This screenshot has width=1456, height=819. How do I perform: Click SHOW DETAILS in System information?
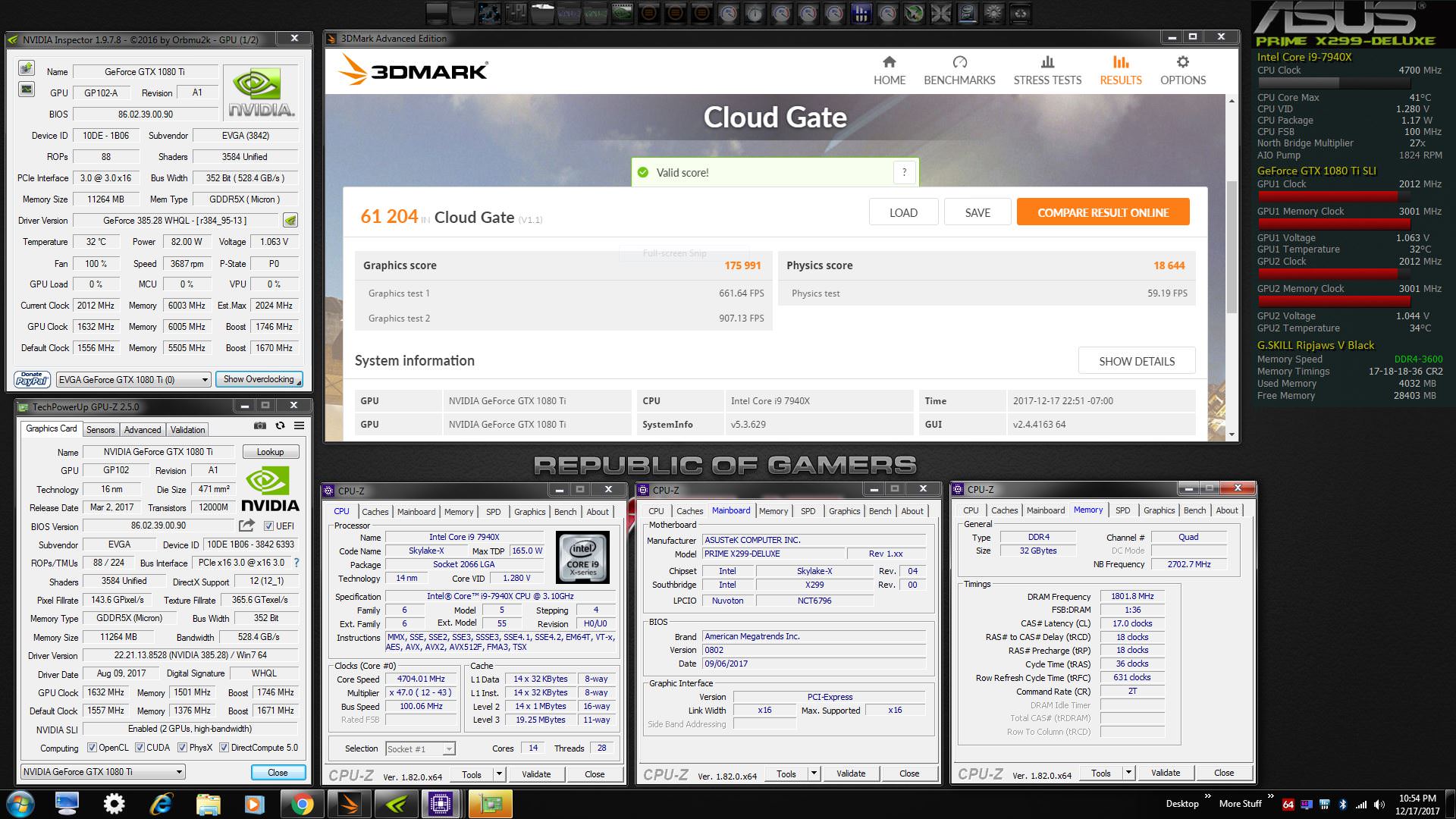[1137, 361]
